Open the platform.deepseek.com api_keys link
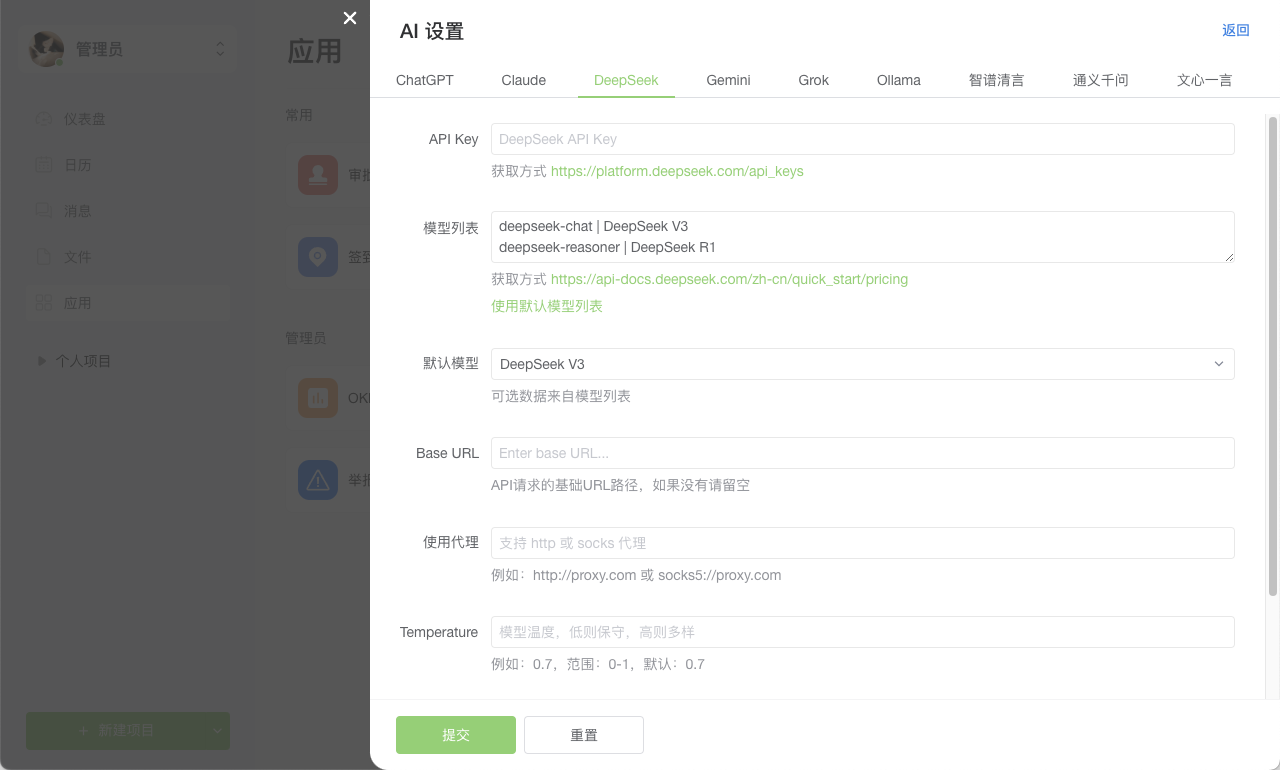This screenshot has height=770, width=1280. tap(677, 171)
